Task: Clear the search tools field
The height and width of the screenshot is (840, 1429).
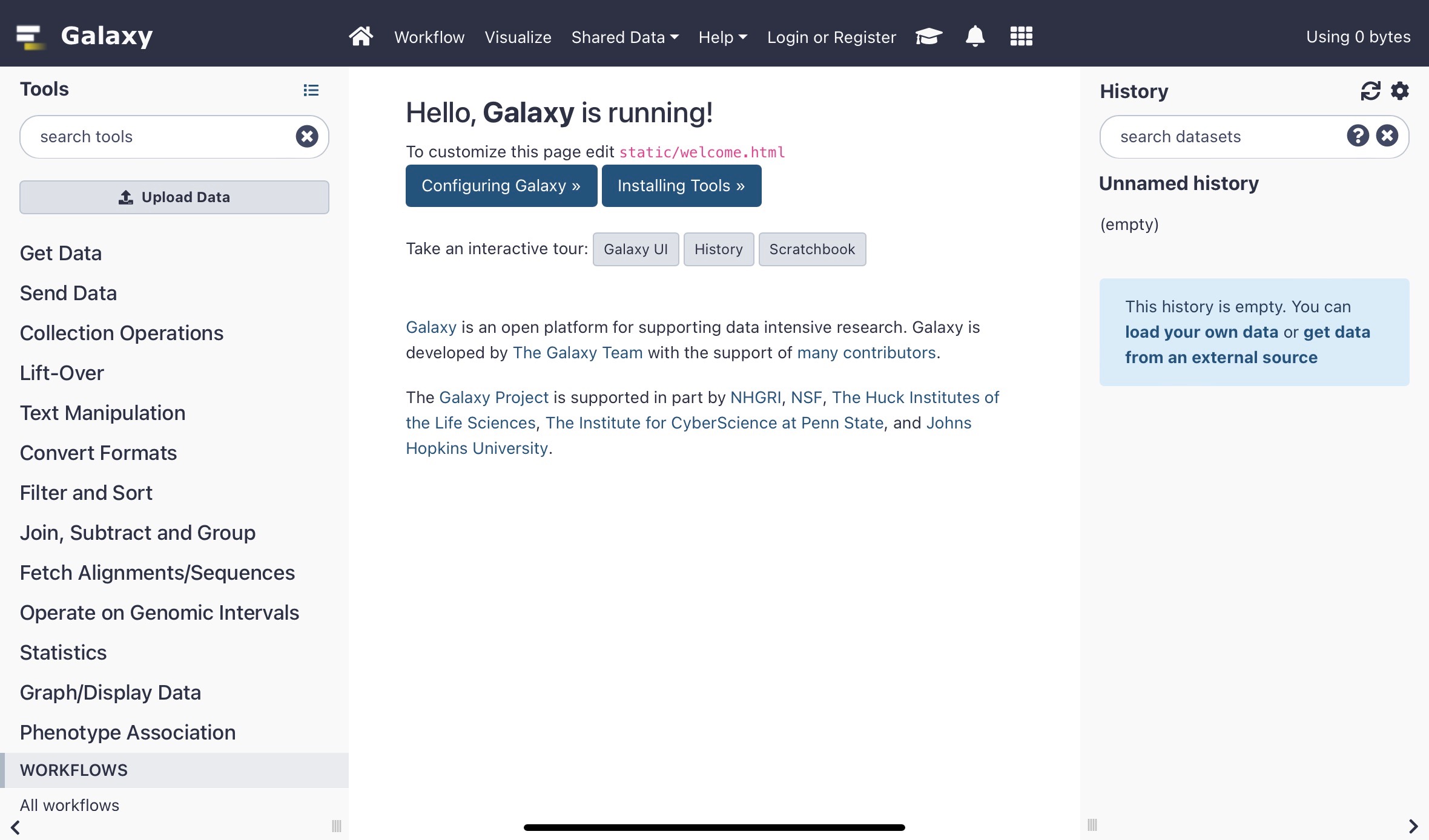Action: [307, 136]
